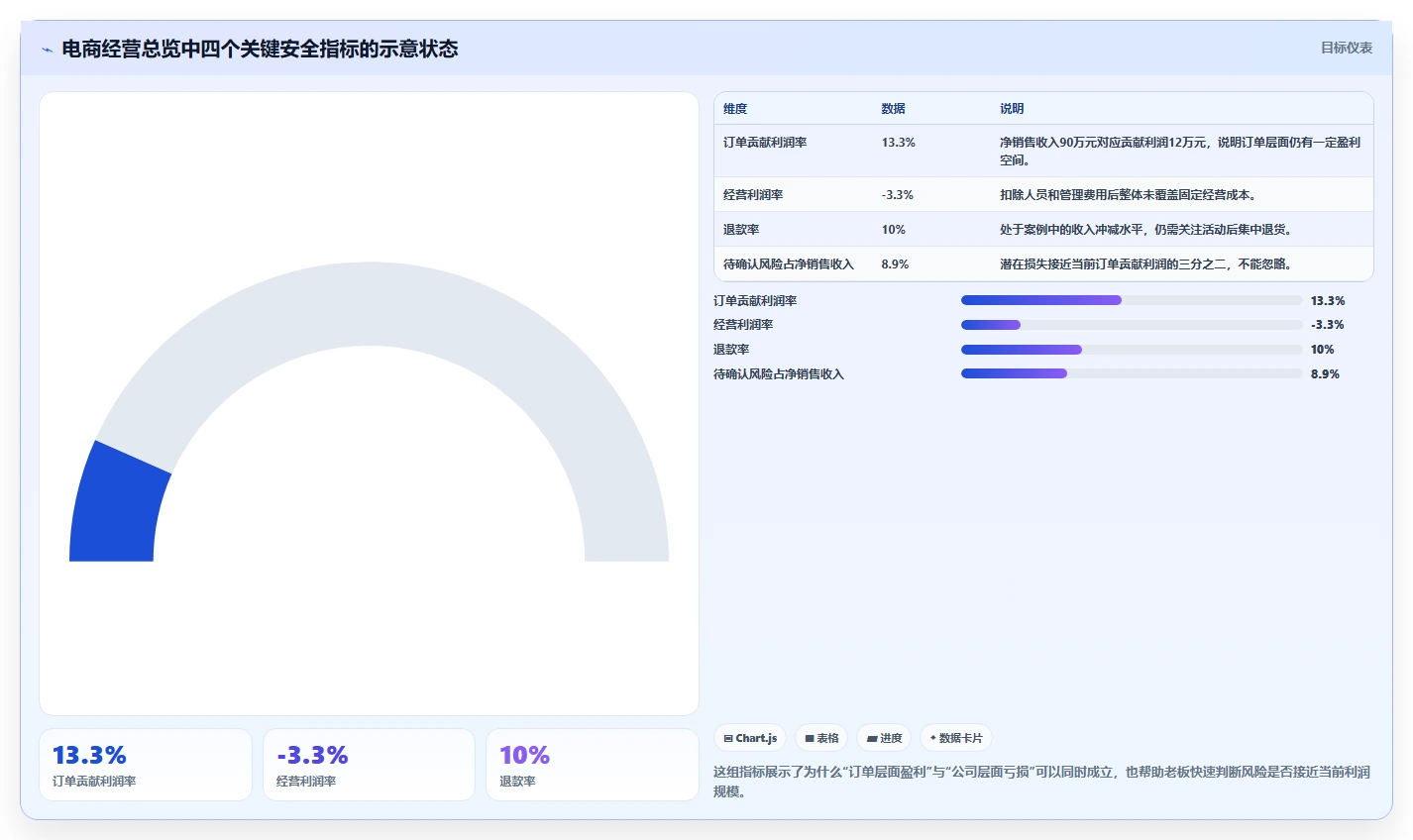The height and width of the screenshot is (840, 1413).
Task: Click the 目标仪表 label in the header
Action: click(x=1347, y=48)
